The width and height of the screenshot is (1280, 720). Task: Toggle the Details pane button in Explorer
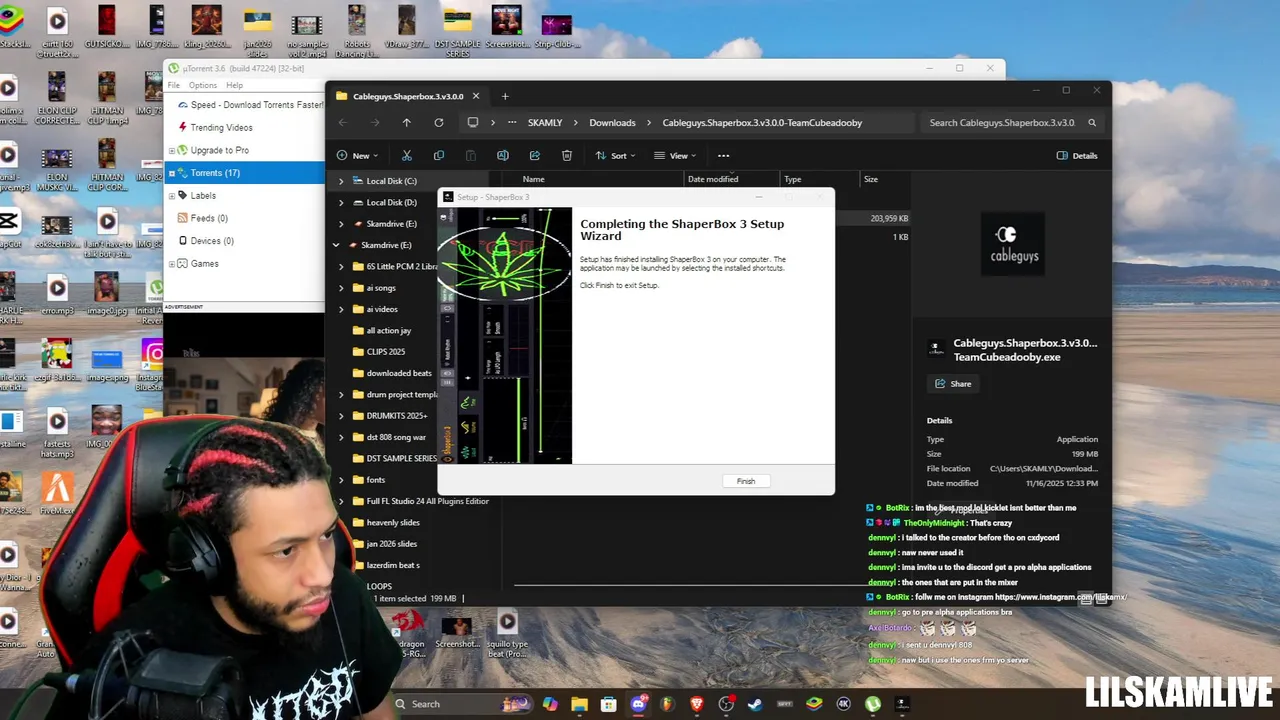point(1077,156)
